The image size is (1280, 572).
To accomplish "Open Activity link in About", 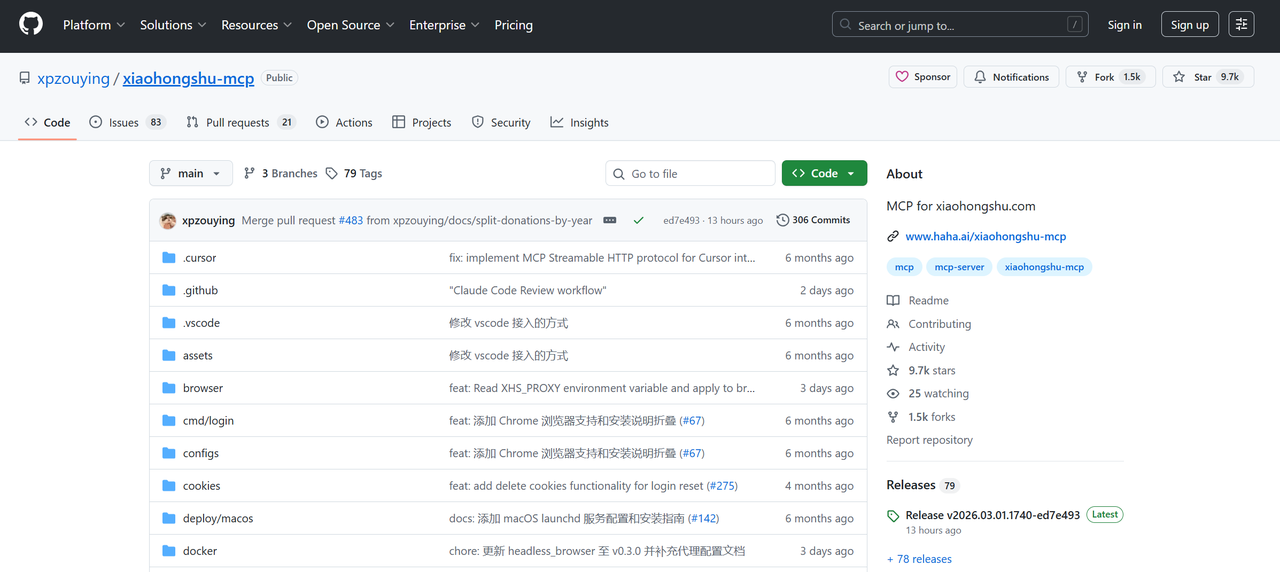I will 916,347.
